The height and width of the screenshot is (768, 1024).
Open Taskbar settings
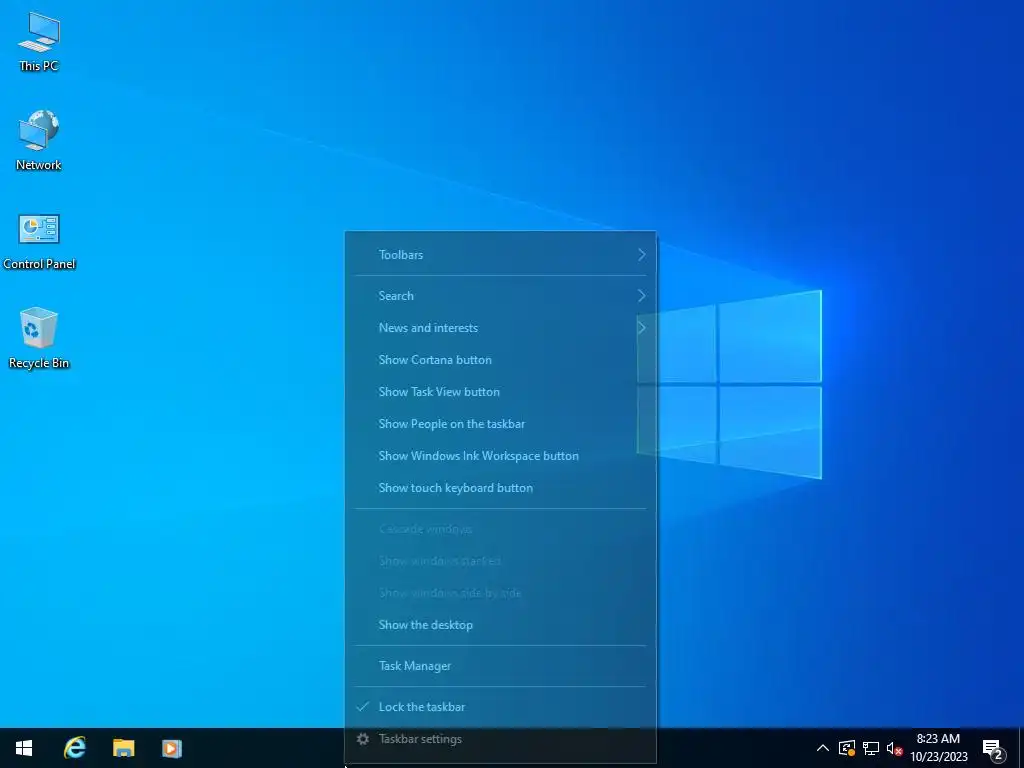[500, 739]
